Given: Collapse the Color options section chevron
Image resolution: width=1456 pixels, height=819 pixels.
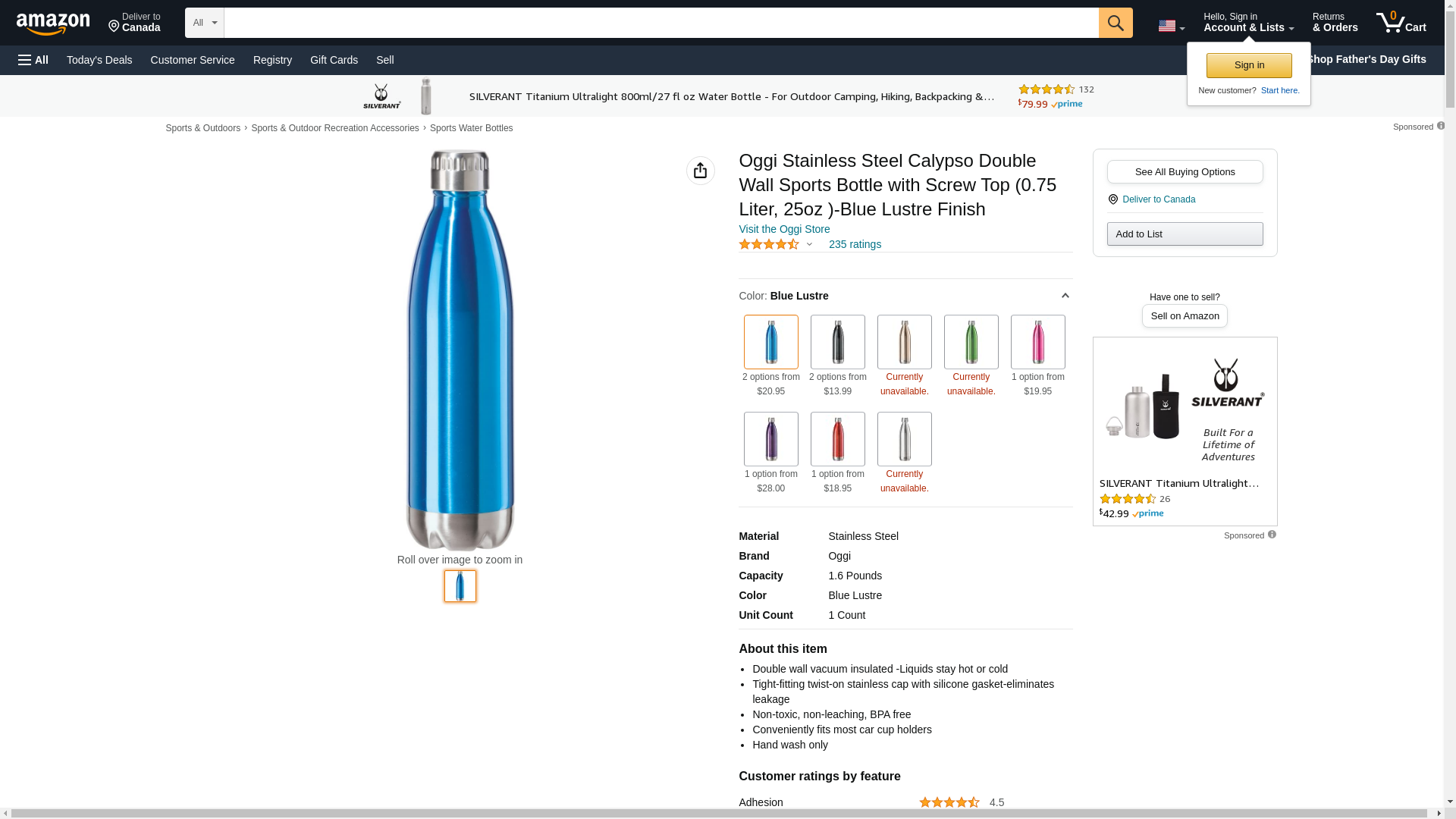Looking at the screenshot, I should [x=1065, y=296].
